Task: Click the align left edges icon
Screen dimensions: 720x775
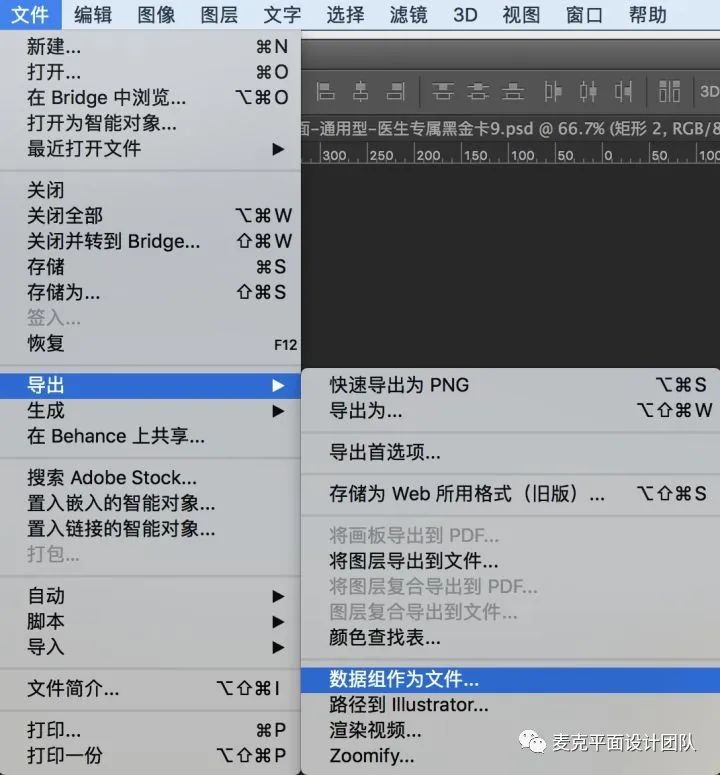Action: pyautogui.click(x=325, y=91)
